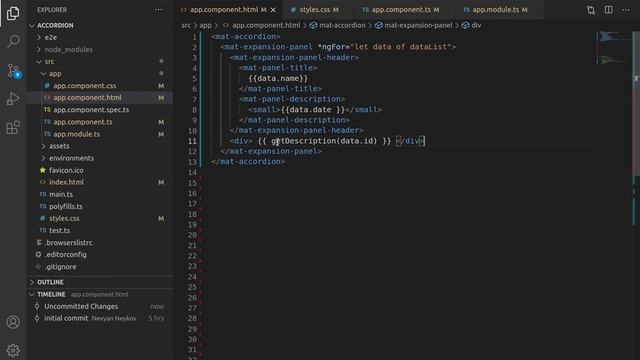The image size is (640, 360).
Task: Collapse the TIMELINE section
Action: [x=51, y=294]
